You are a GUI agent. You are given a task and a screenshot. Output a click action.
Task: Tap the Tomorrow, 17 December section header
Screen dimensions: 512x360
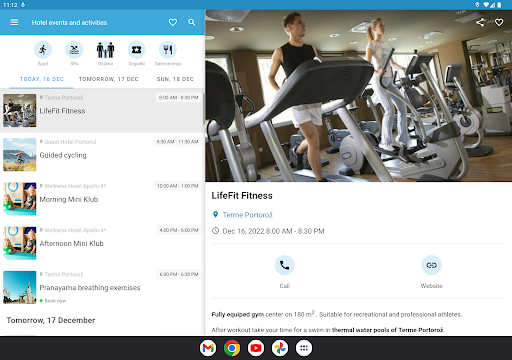coord(51,320)
